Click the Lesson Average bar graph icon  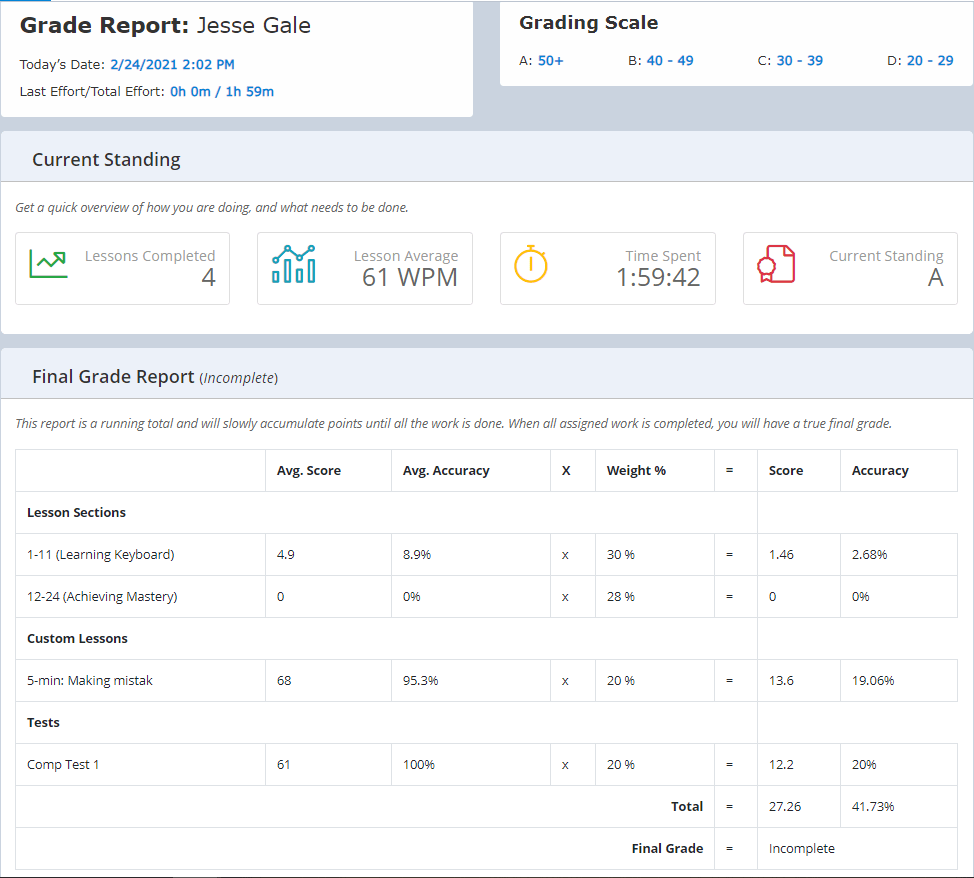tap(293, 264)
